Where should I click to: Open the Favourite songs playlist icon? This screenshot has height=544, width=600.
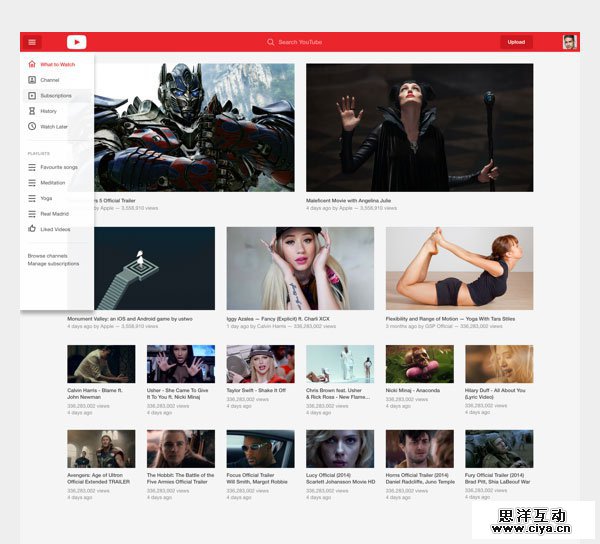tap(32, 167)
